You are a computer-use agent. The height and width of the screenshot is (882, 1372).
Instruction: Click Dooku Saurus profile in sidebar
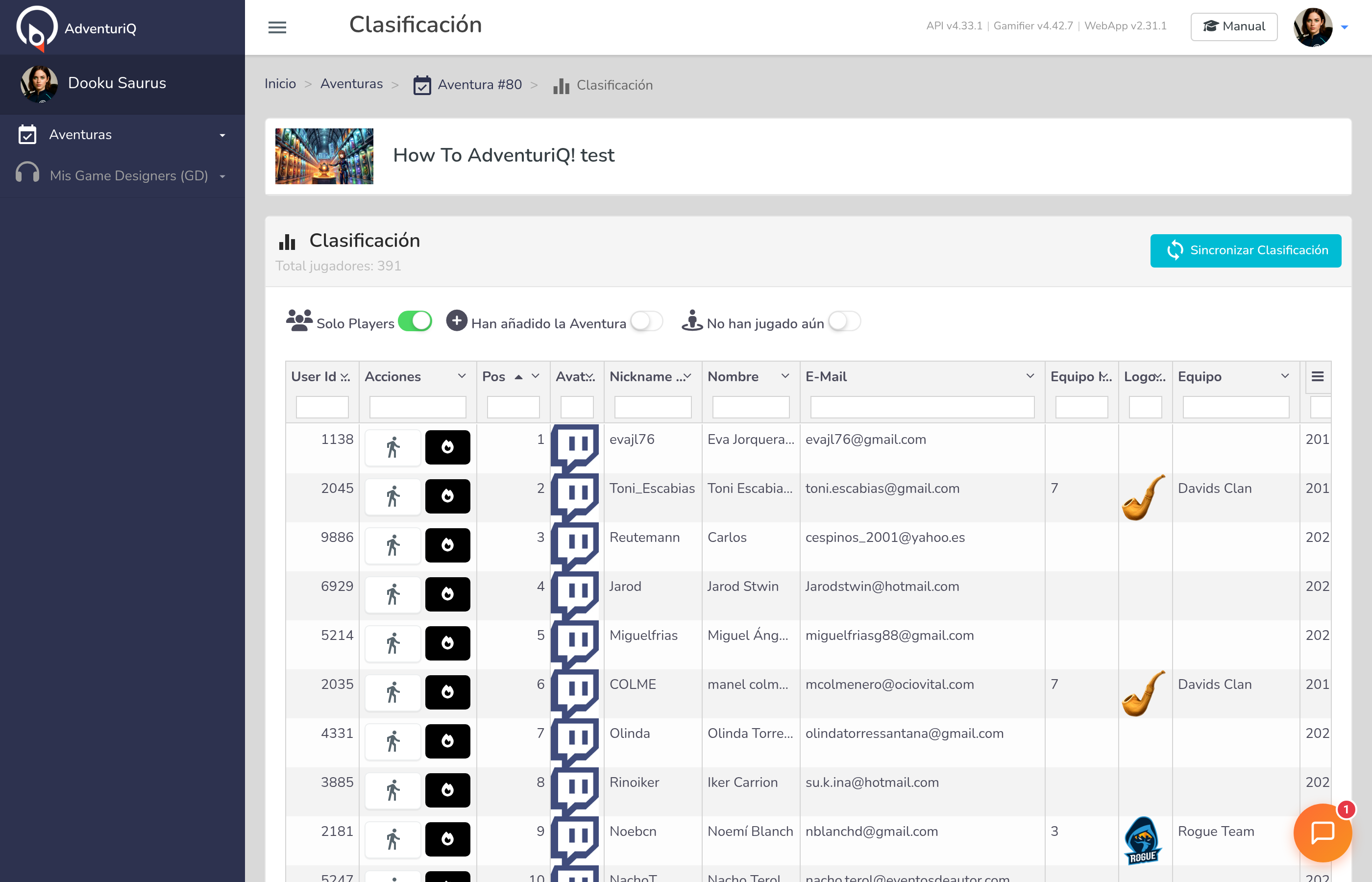click(x=122, y=84)
